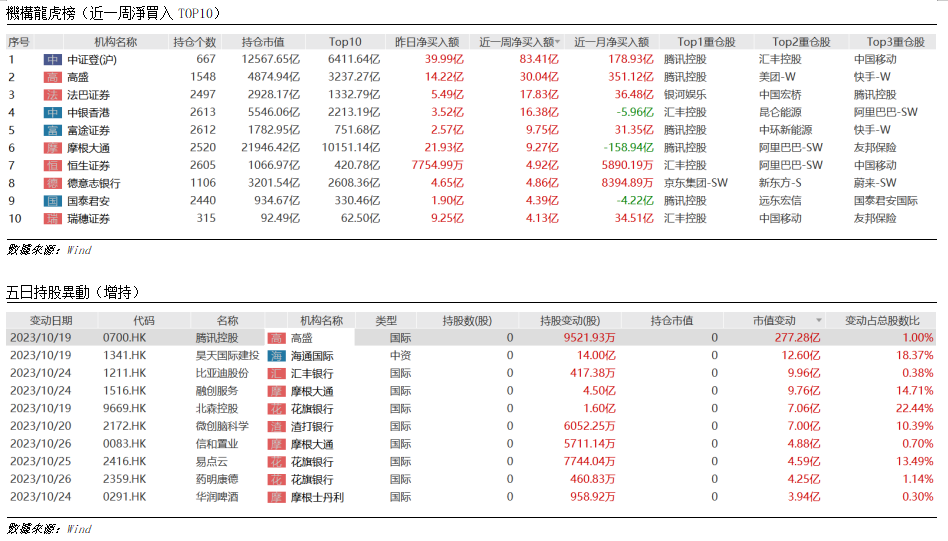The width and height of the screenshot is (948, 541).
Task: Click the 海通国际 institution icon
Action: (276, 356)
